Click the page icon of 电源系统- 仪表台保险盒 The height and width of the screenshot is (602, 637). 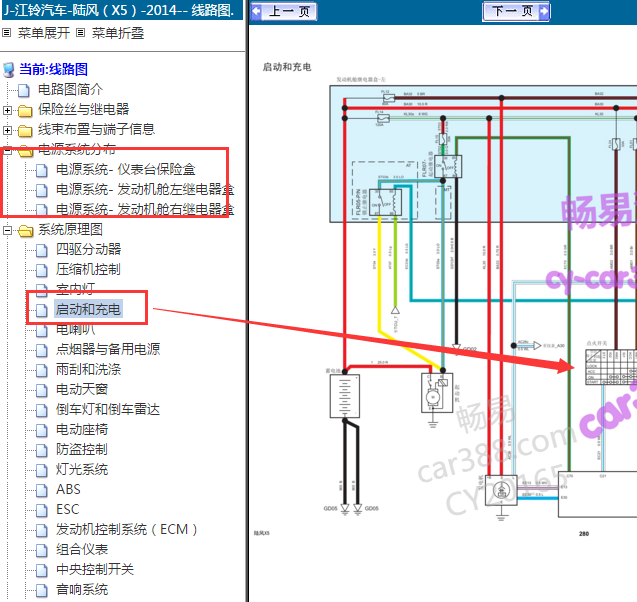point(41,171)
